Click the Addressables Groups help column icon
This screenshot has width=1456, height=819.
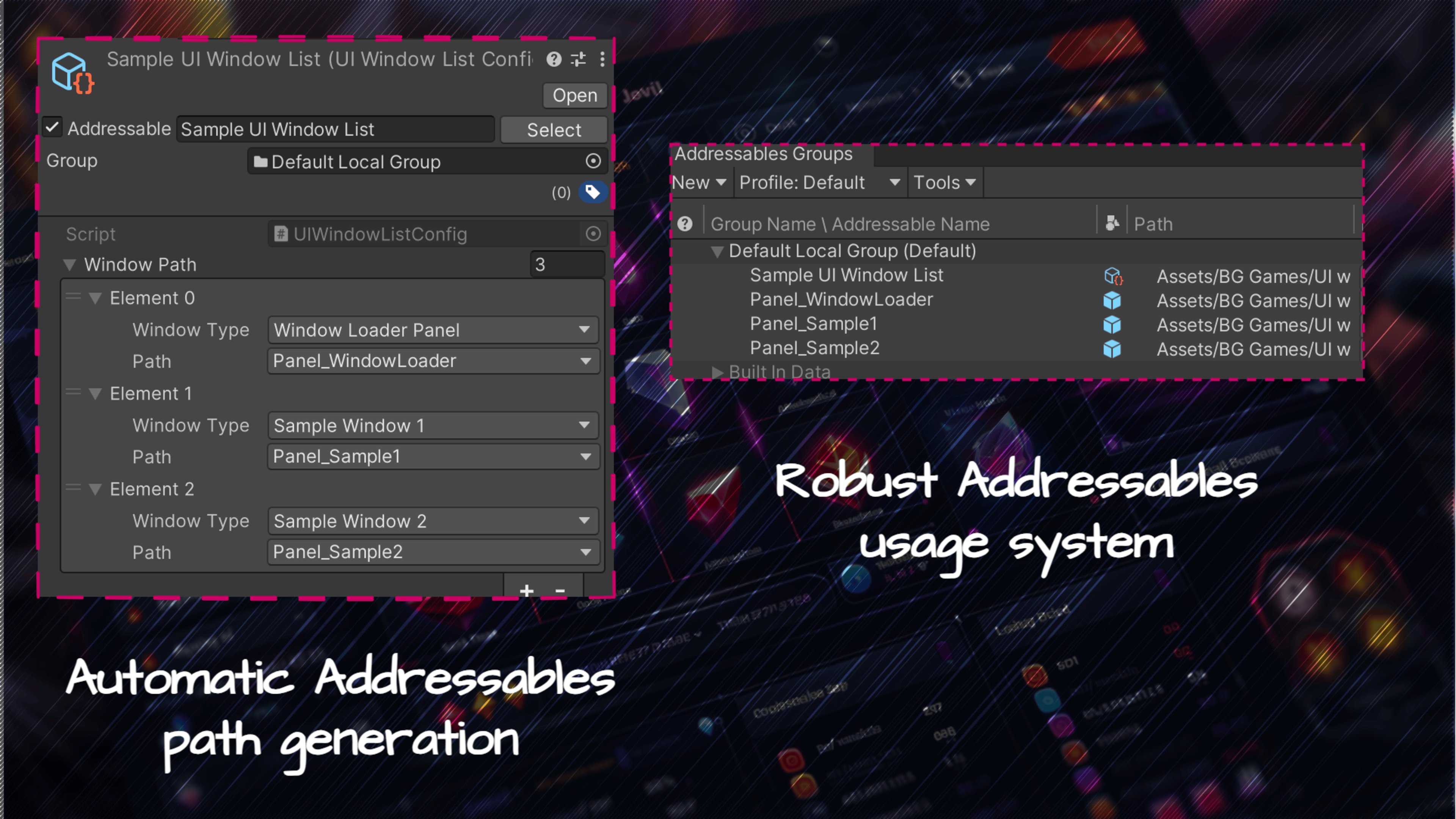point(684,224)
